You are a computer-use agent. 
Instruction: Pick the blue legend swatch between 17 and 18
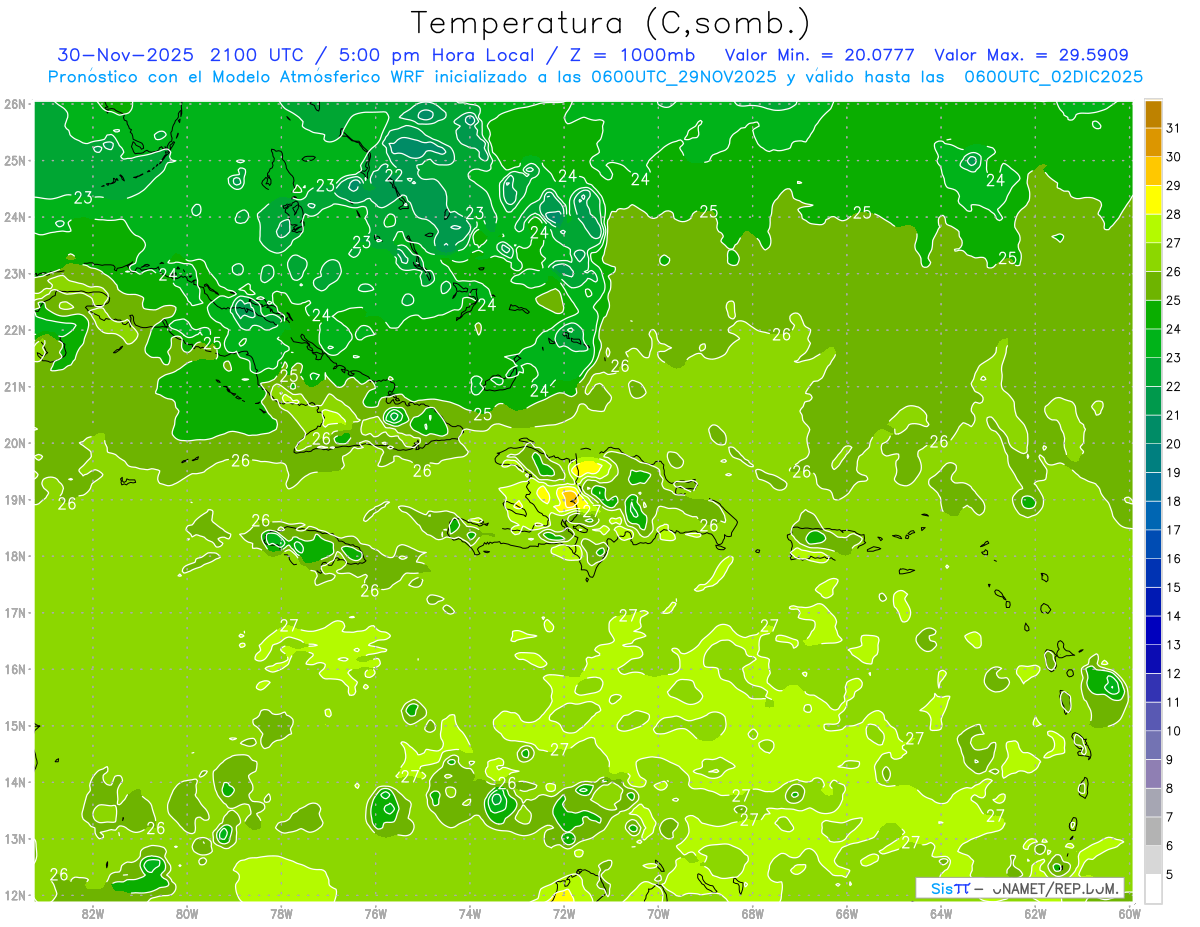(x=1153, y=516)
